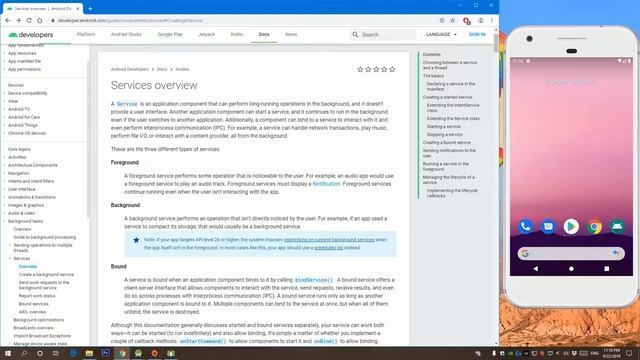
Task: Tap the emulator Recents square button
Action: (x=607, y=269)
